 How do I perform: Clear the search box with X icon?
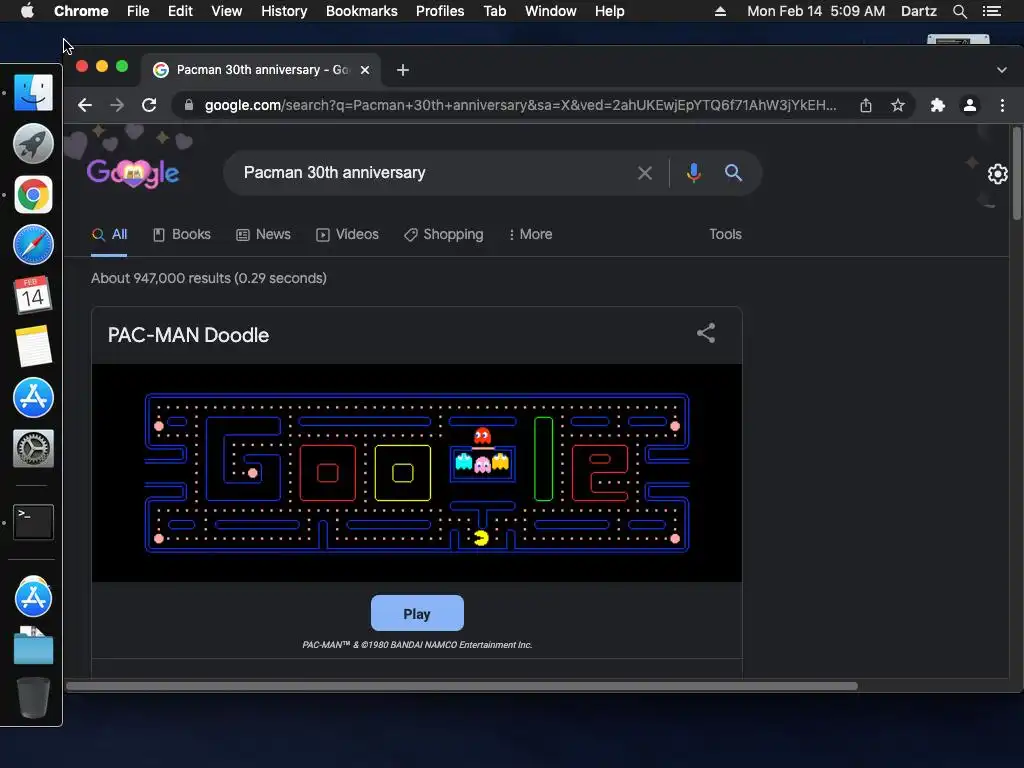pos(645,173)
